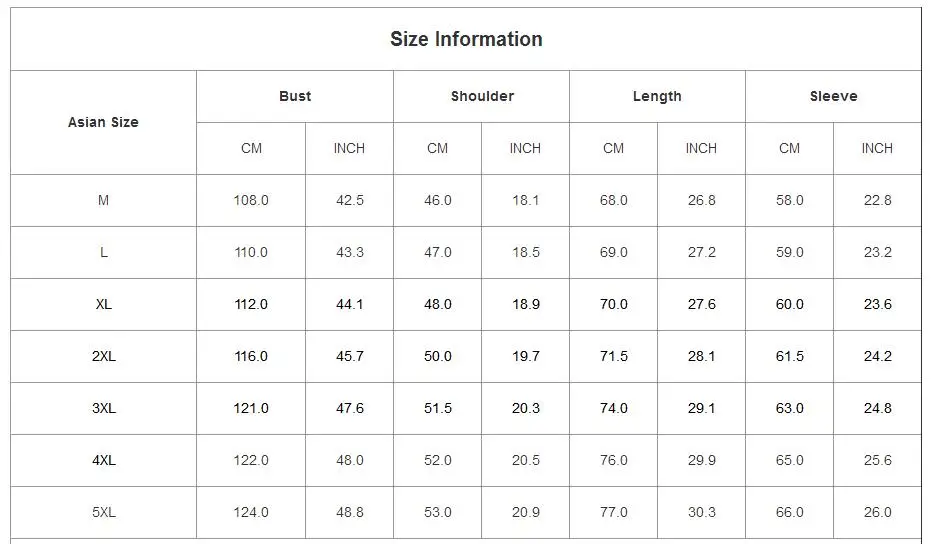Image resolution: width=941 pixels, height=544 pixels.
Task: Click the 44.1 bust inch value
Action: click(349, 304)
